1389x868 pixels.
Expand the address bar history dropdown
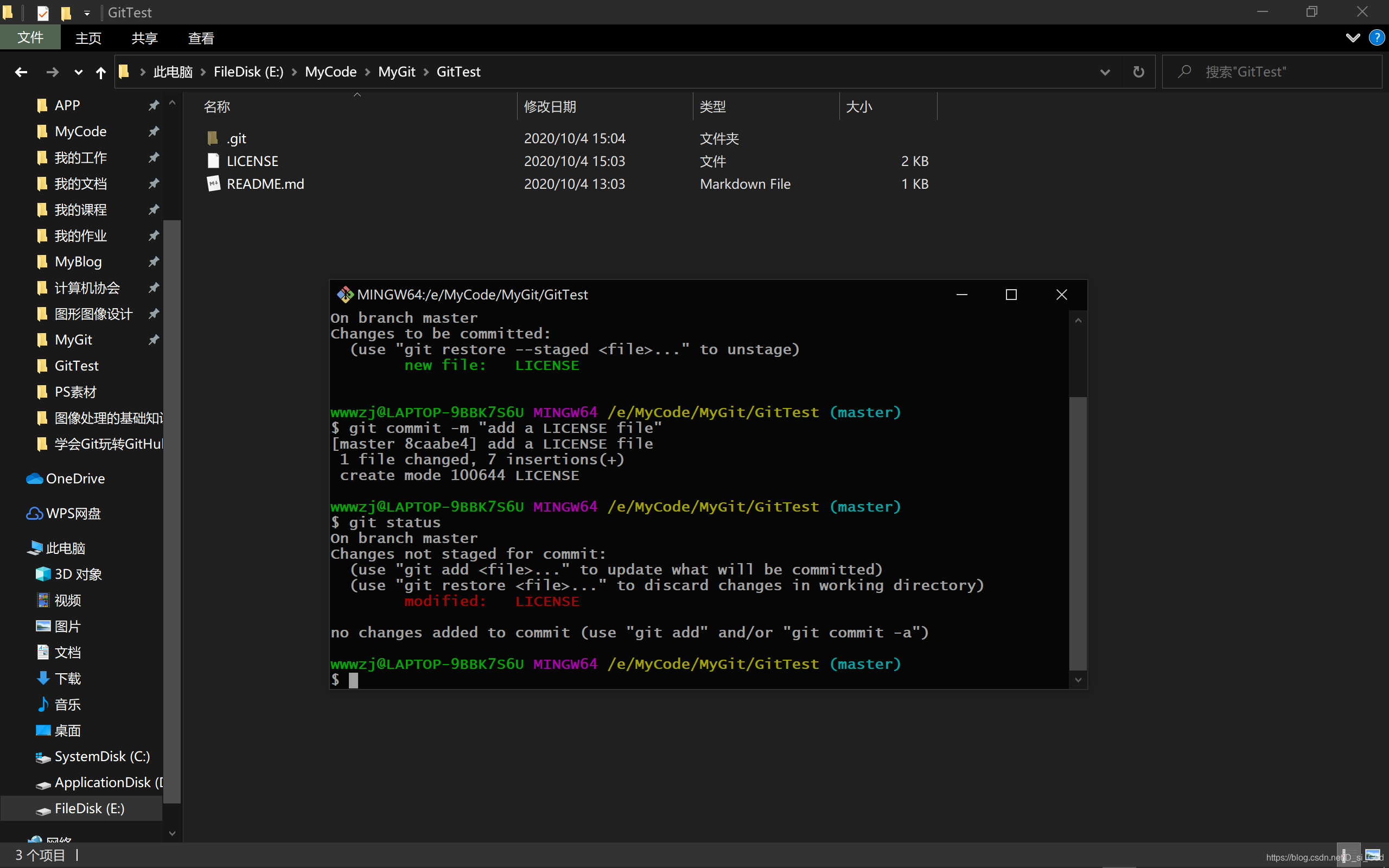pyautogui.click(x=1105, y=72)
